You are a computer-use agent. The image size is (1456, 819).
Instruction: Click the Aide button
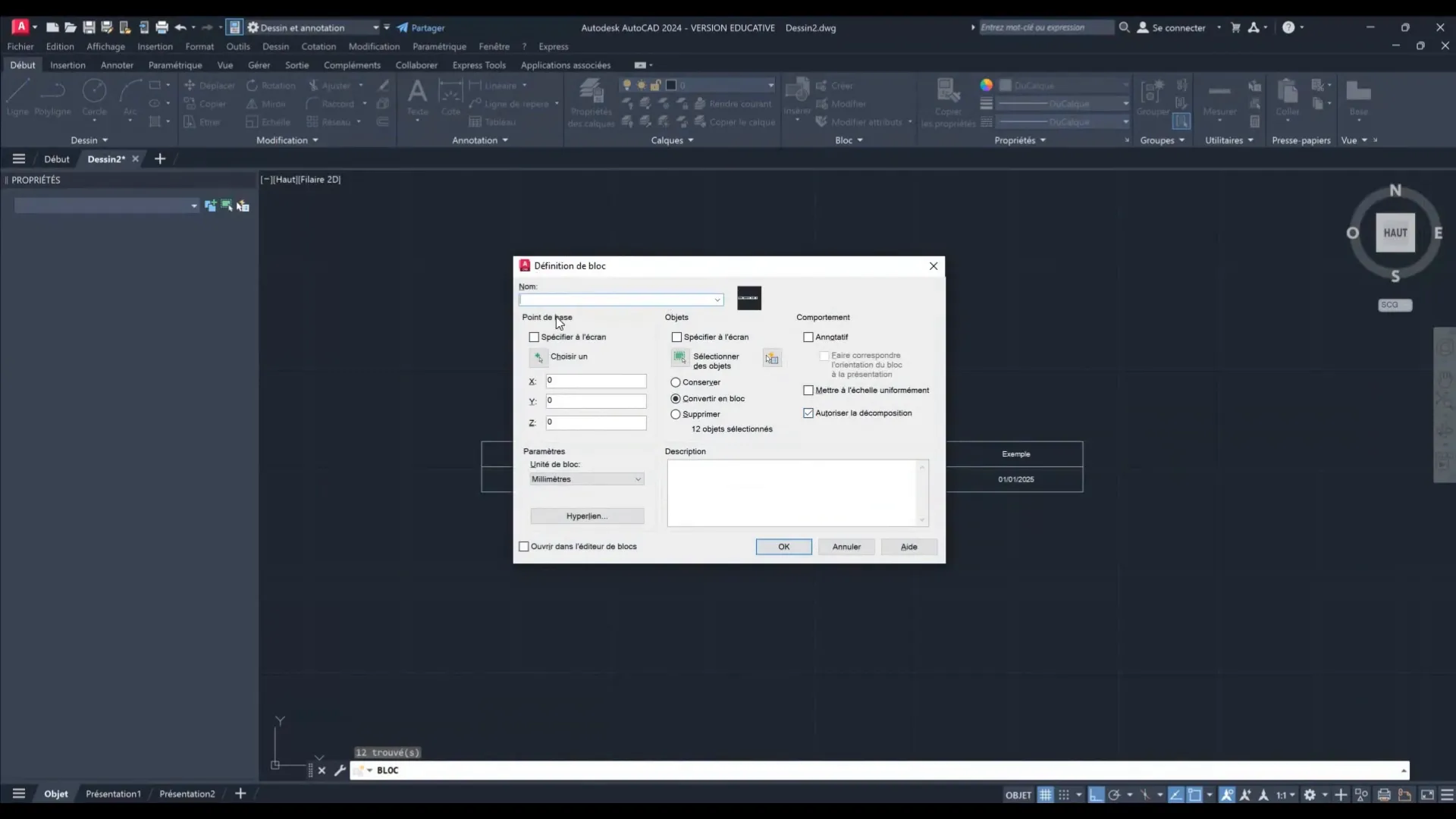tap(909, 547)
